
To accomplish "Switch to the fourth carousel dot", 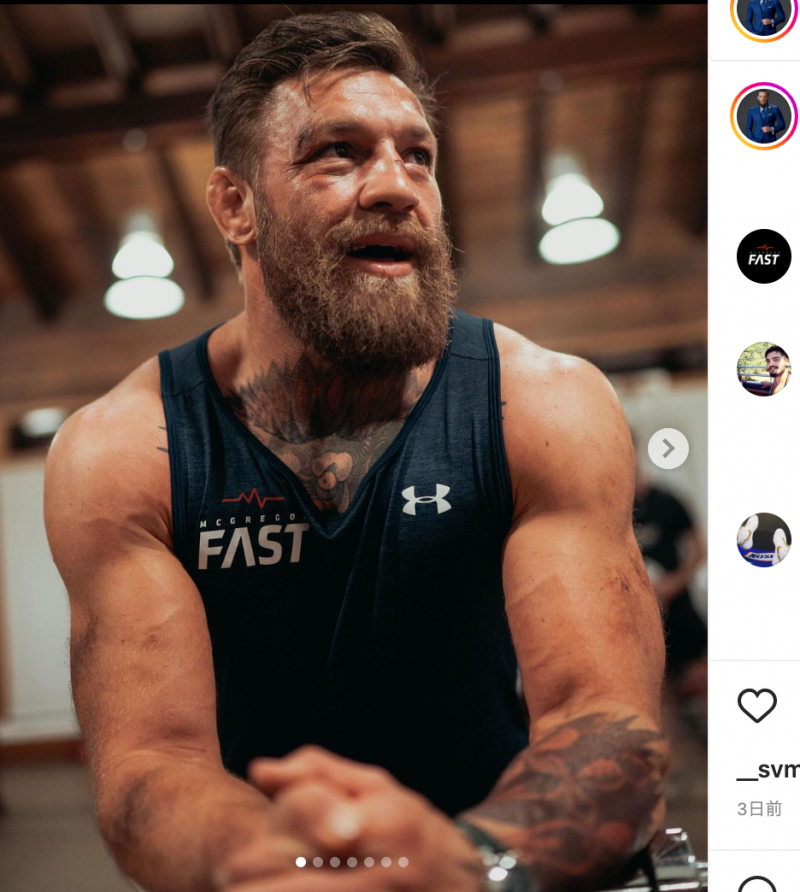I will pyautogui.click(x=352, y=862).
